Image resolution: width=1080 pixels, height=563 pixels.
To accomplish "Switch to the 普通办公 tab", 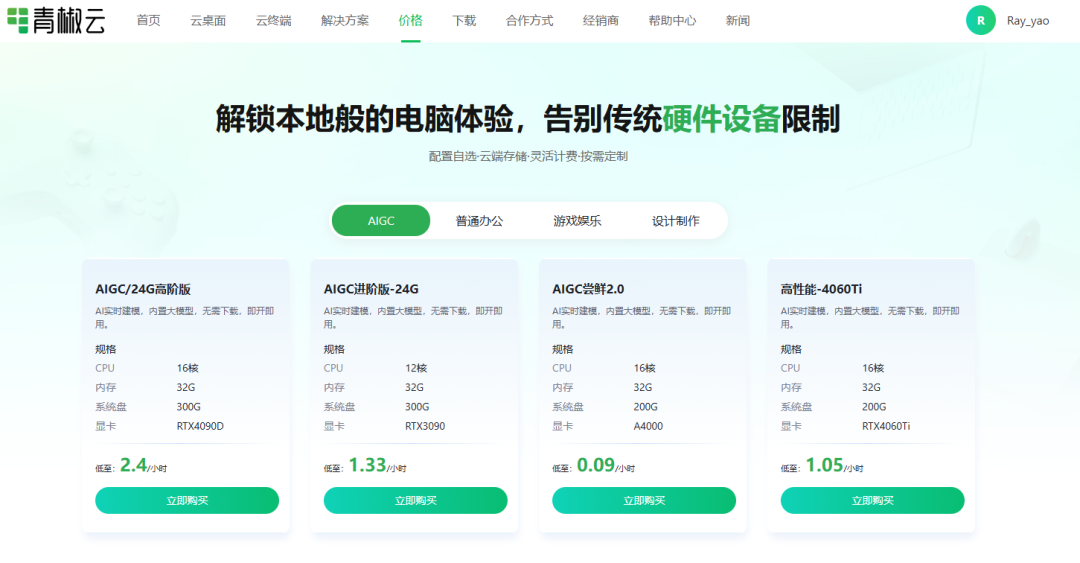I will click(479, 221).
